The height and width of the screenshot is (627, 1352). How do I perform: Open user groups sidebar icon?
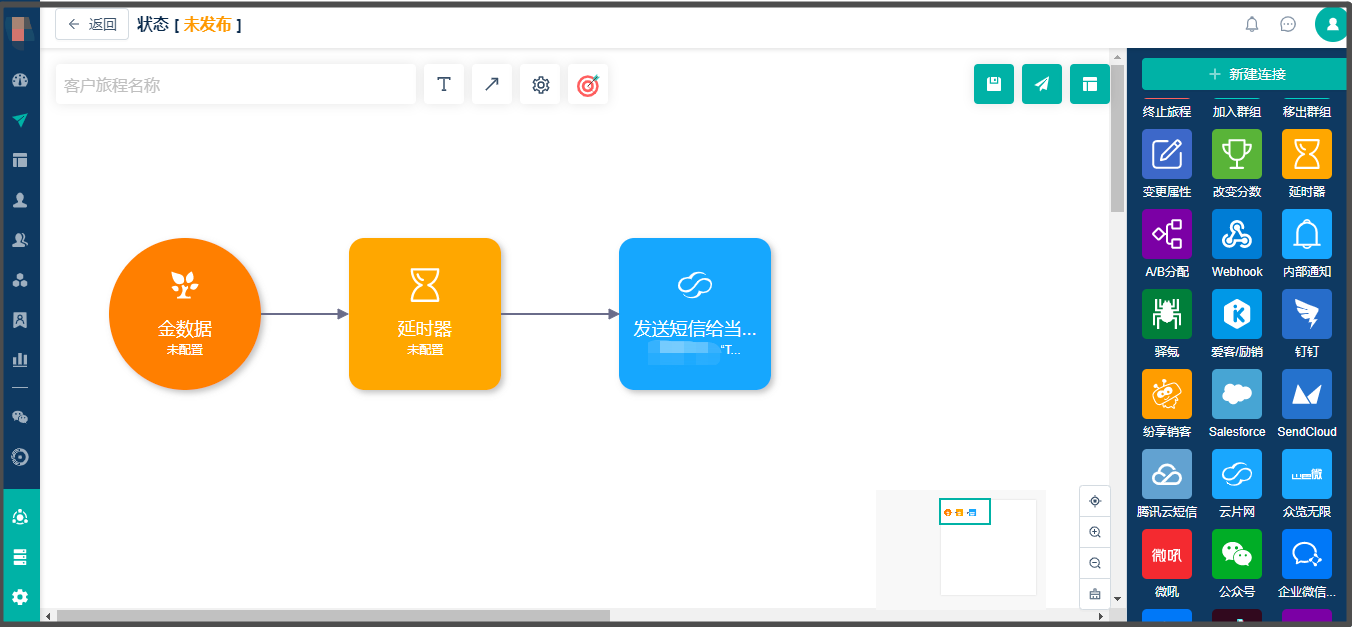click(x=20, y=240)
